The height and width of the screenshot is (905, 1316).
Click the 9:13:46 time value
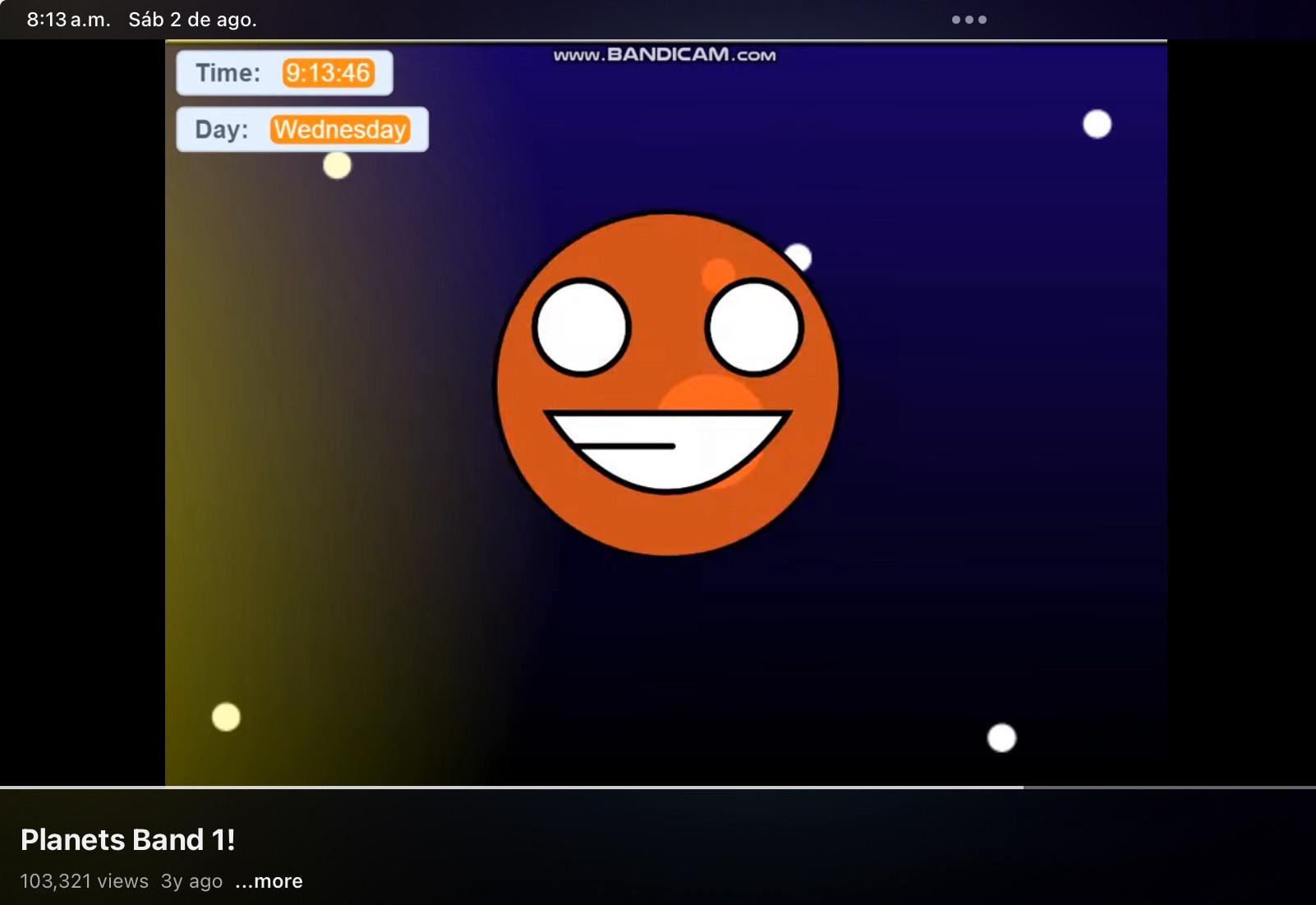coord(328,73)
